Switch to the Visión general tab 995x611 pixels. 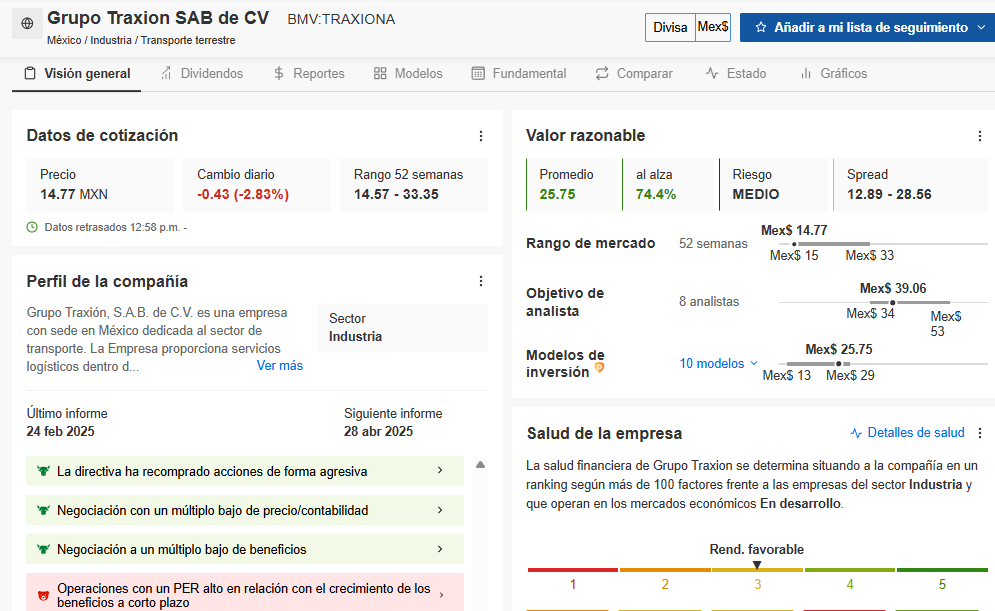click(x=77, y=74)
